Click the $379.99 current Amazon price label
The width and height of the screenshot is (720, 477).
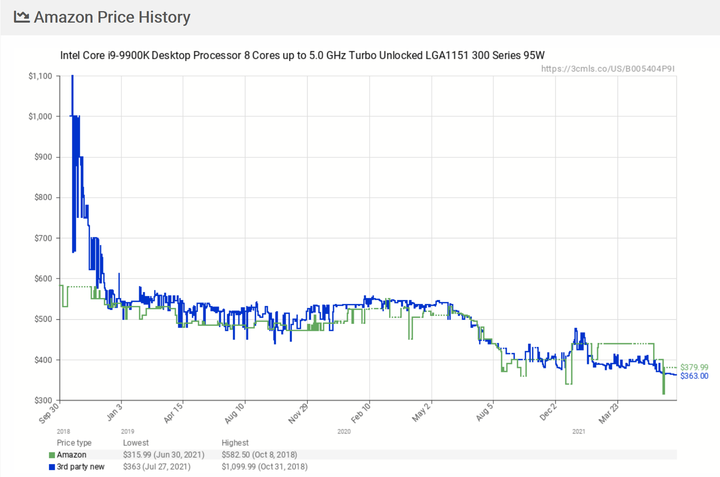coord(694,367)
